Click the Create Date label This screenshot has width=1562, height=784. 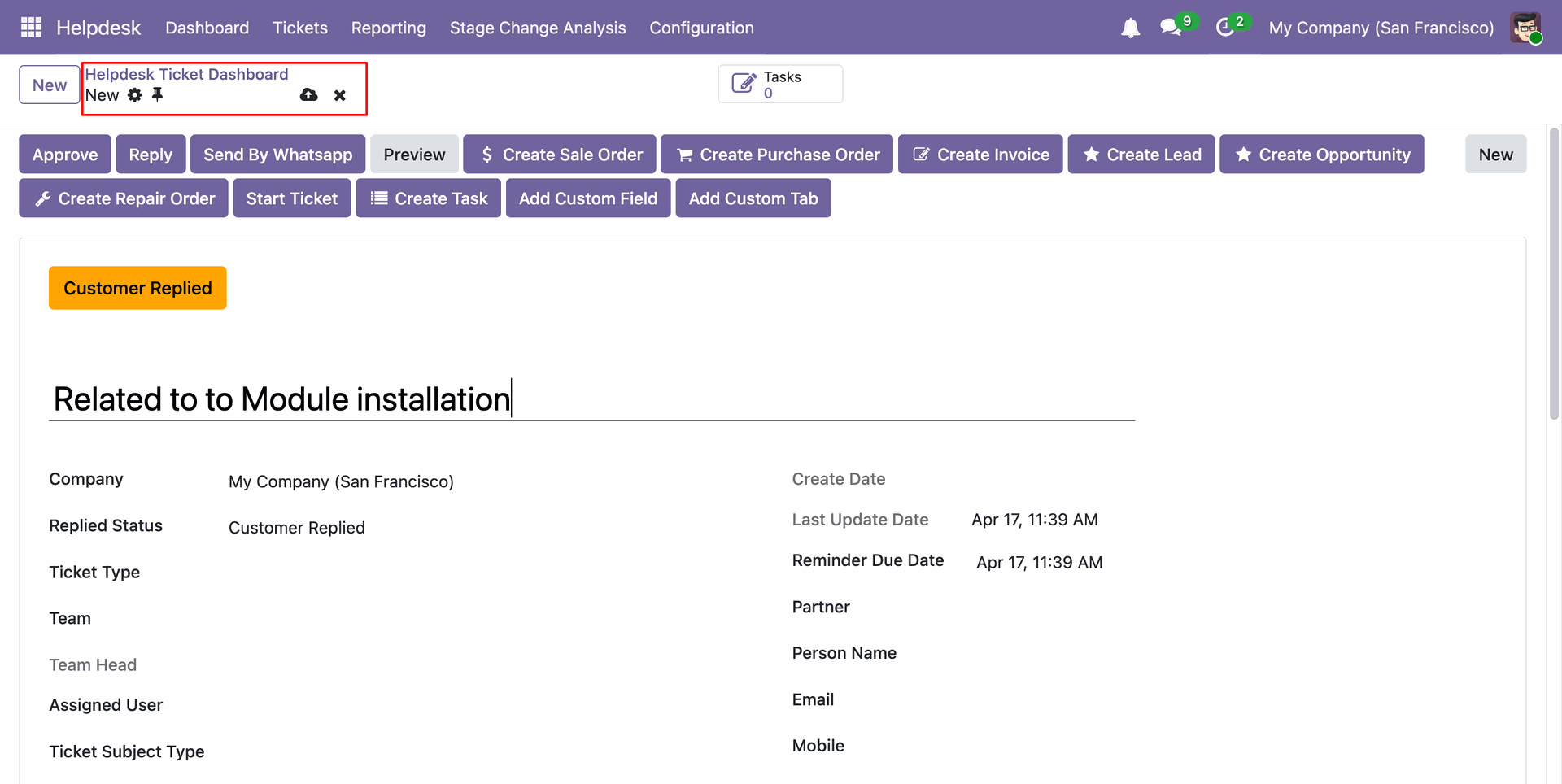tap(839, 479)
